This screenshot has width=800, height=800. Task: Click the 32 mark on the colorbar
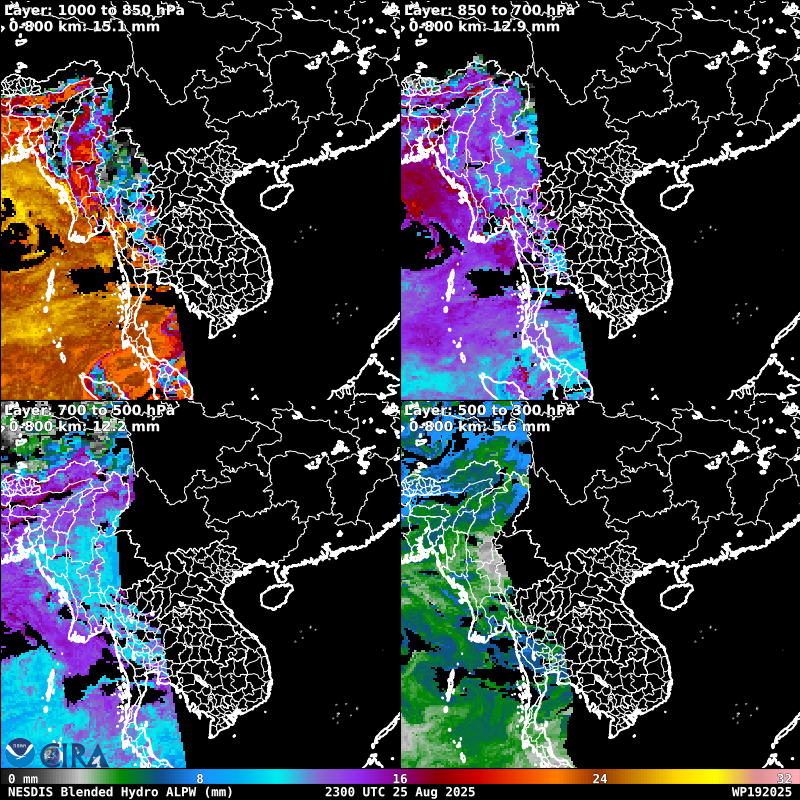784,778
